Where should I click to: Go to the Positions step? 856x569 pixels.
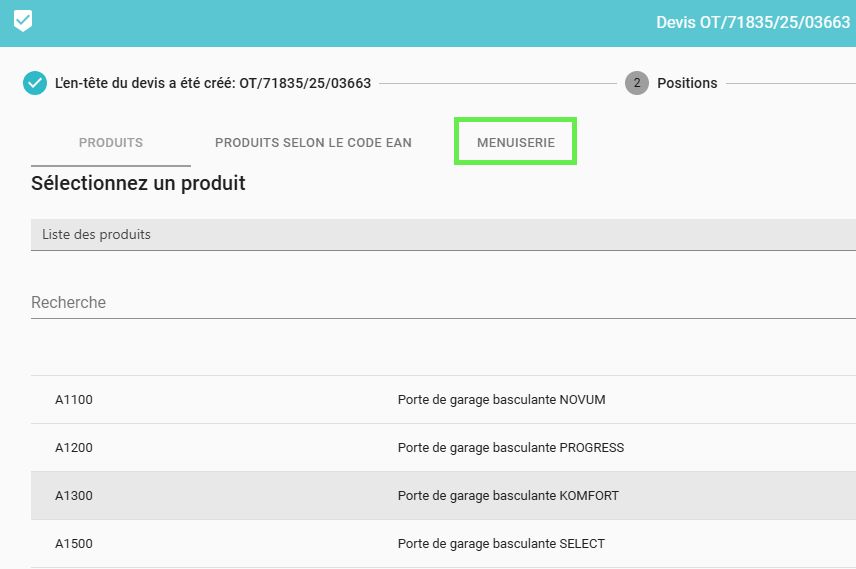click(x=687, y=83)
